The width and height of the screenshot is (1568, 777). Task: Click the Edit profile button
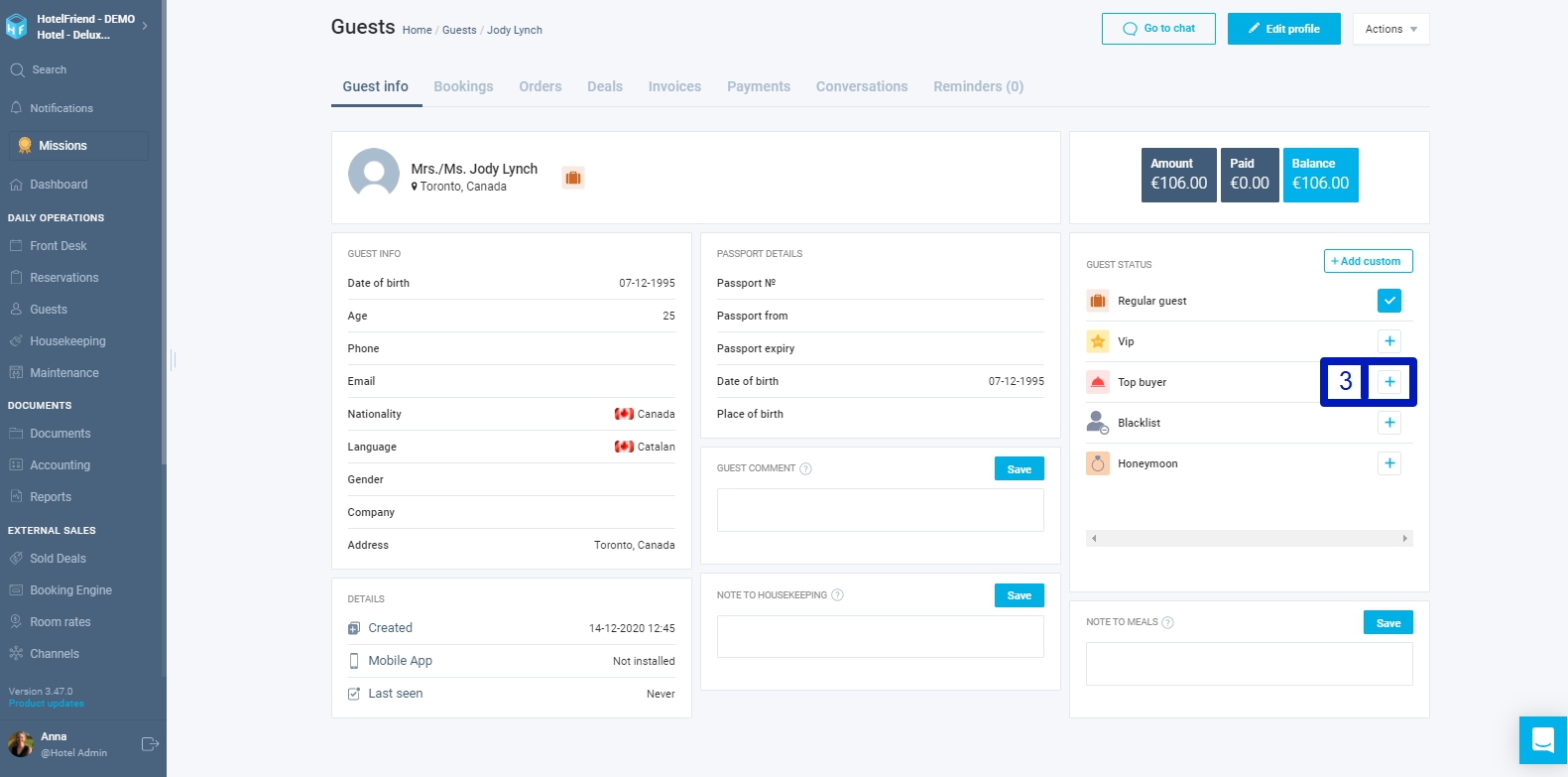1284,29
